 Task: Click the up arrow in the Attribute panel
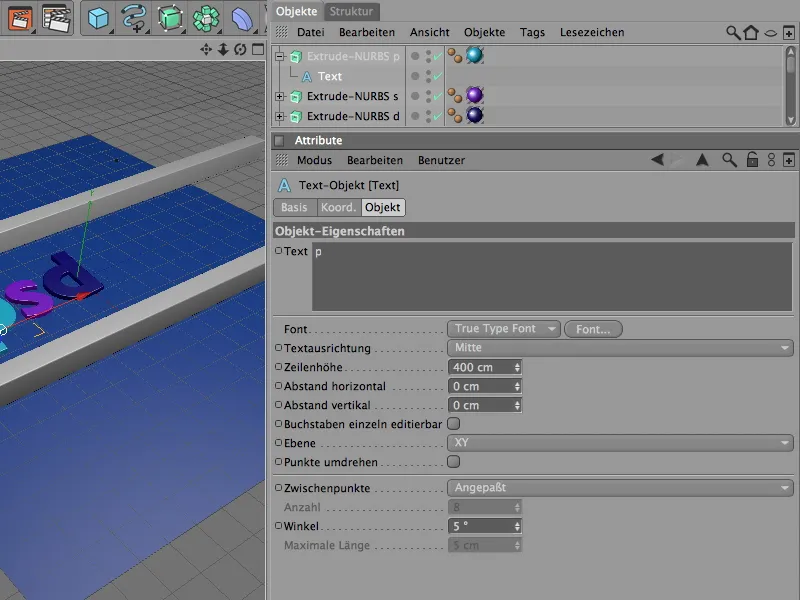[x=702, y=160]
